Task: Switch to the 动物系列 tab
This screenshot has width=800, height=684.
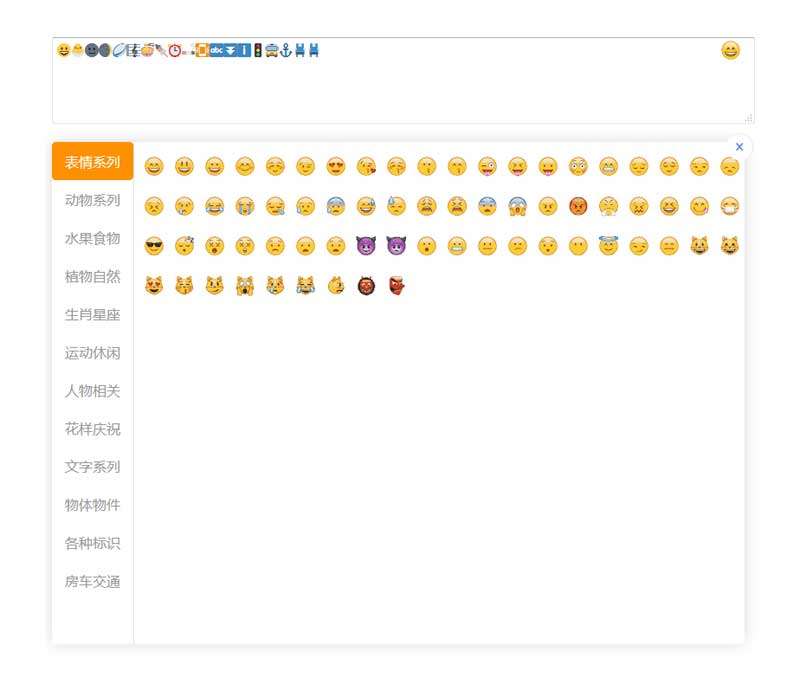Action: coord(92,200)
